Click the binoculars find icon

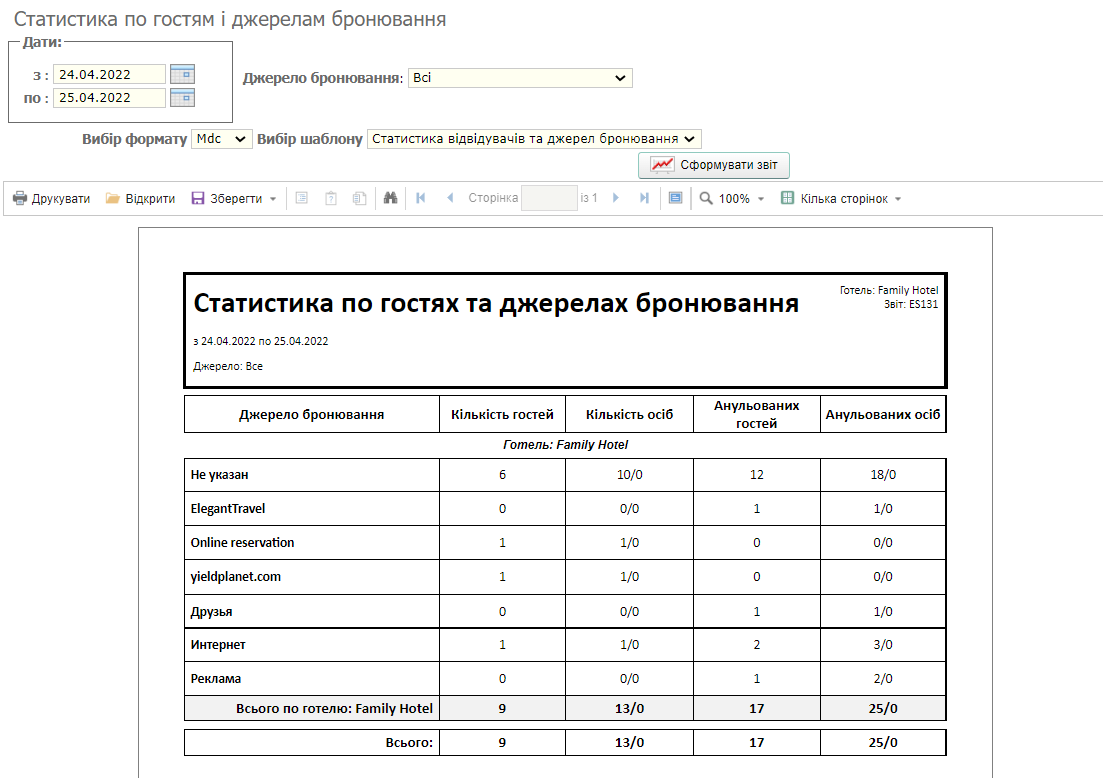click(391, 199)
